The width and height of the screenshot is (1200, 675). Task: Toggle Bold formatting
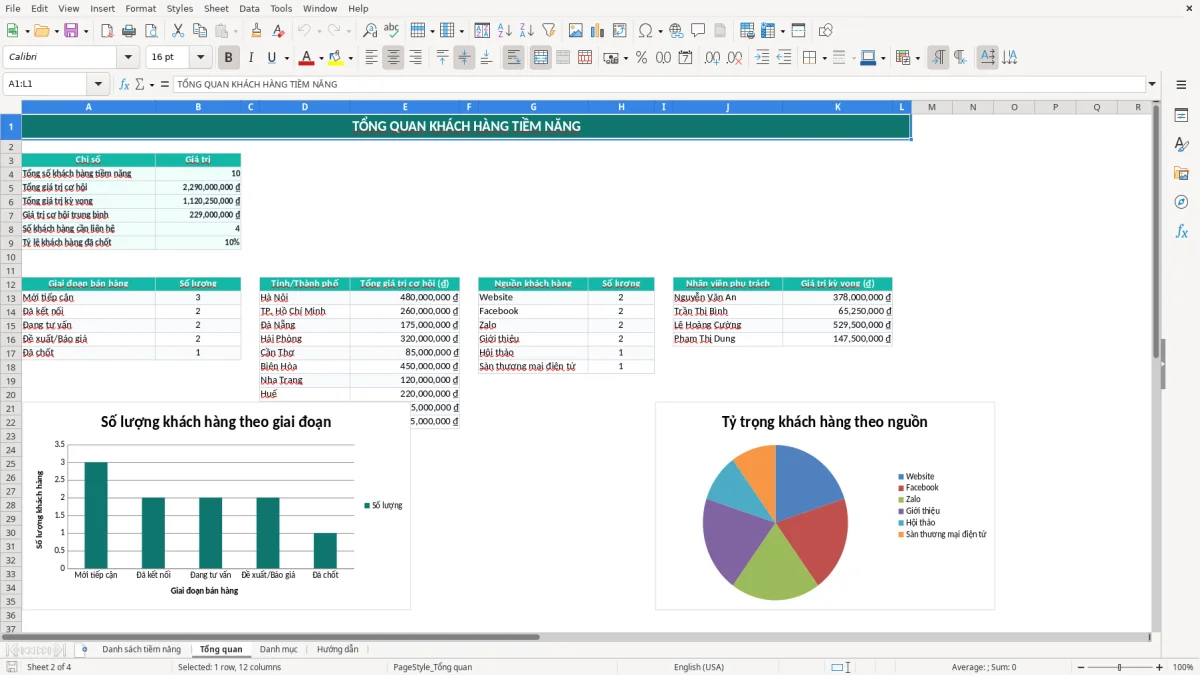coord(229,58)
